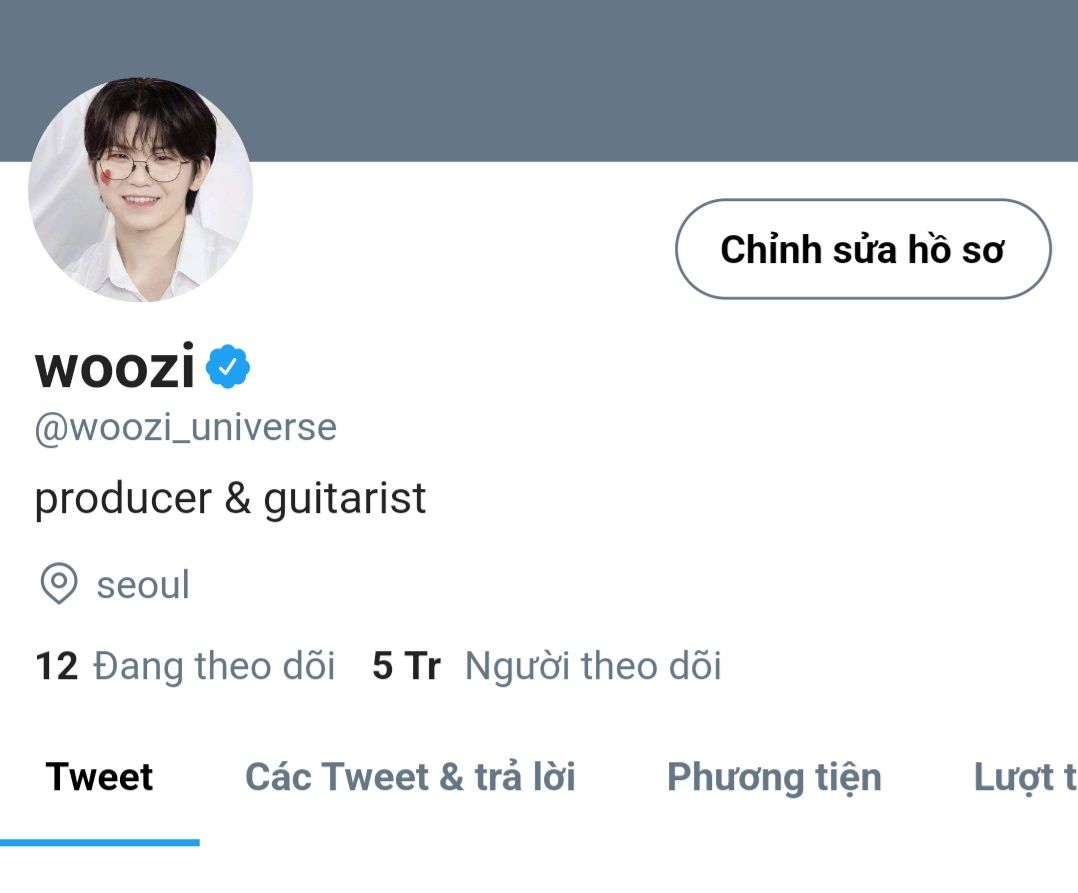Click the woozi display name
Viewport: 1078px width, 893px height.
tap(115, 368)
